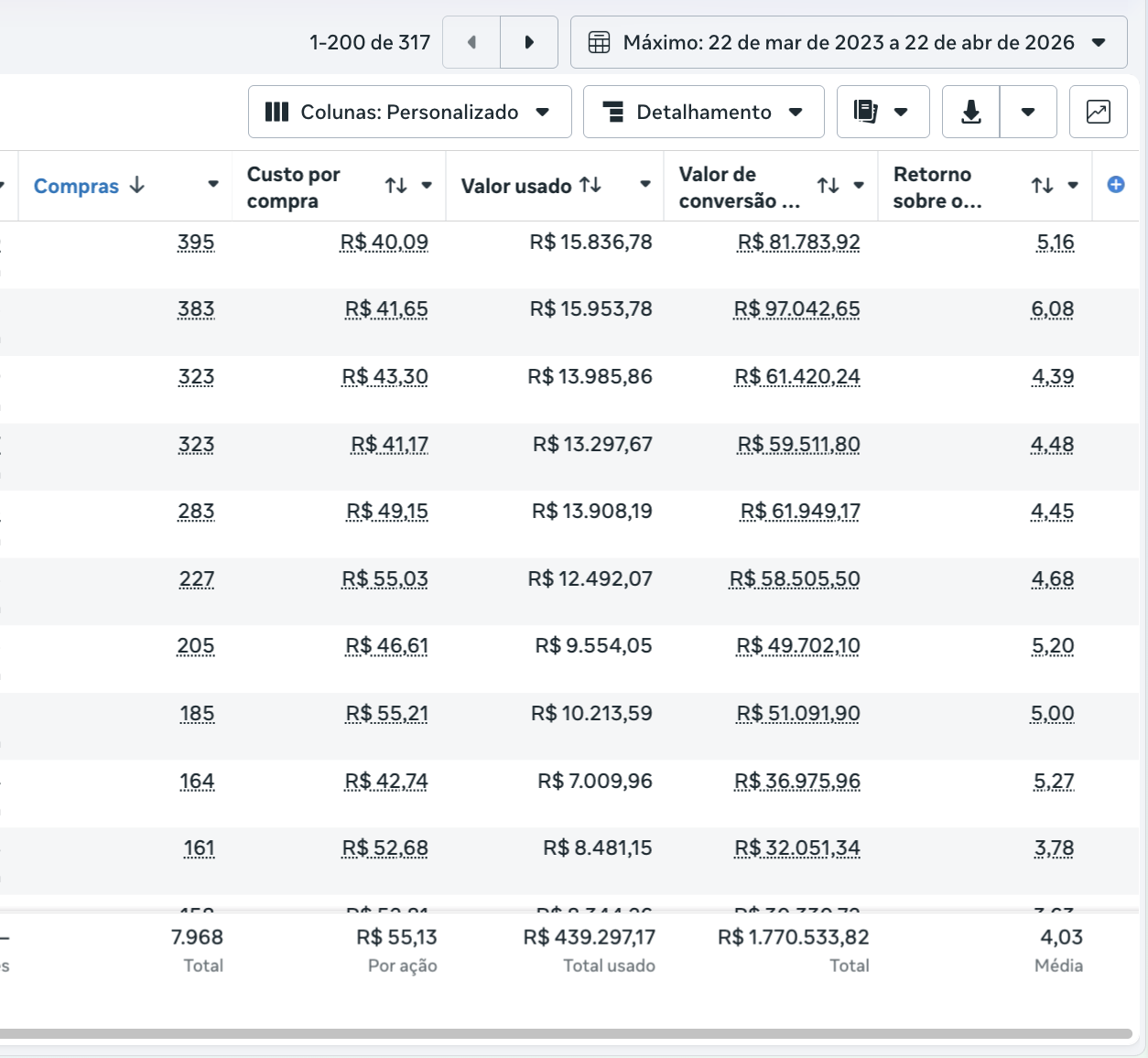Click the 6,08 return value
Screen dimensions: 1148x1058
tap(1052, 309)
